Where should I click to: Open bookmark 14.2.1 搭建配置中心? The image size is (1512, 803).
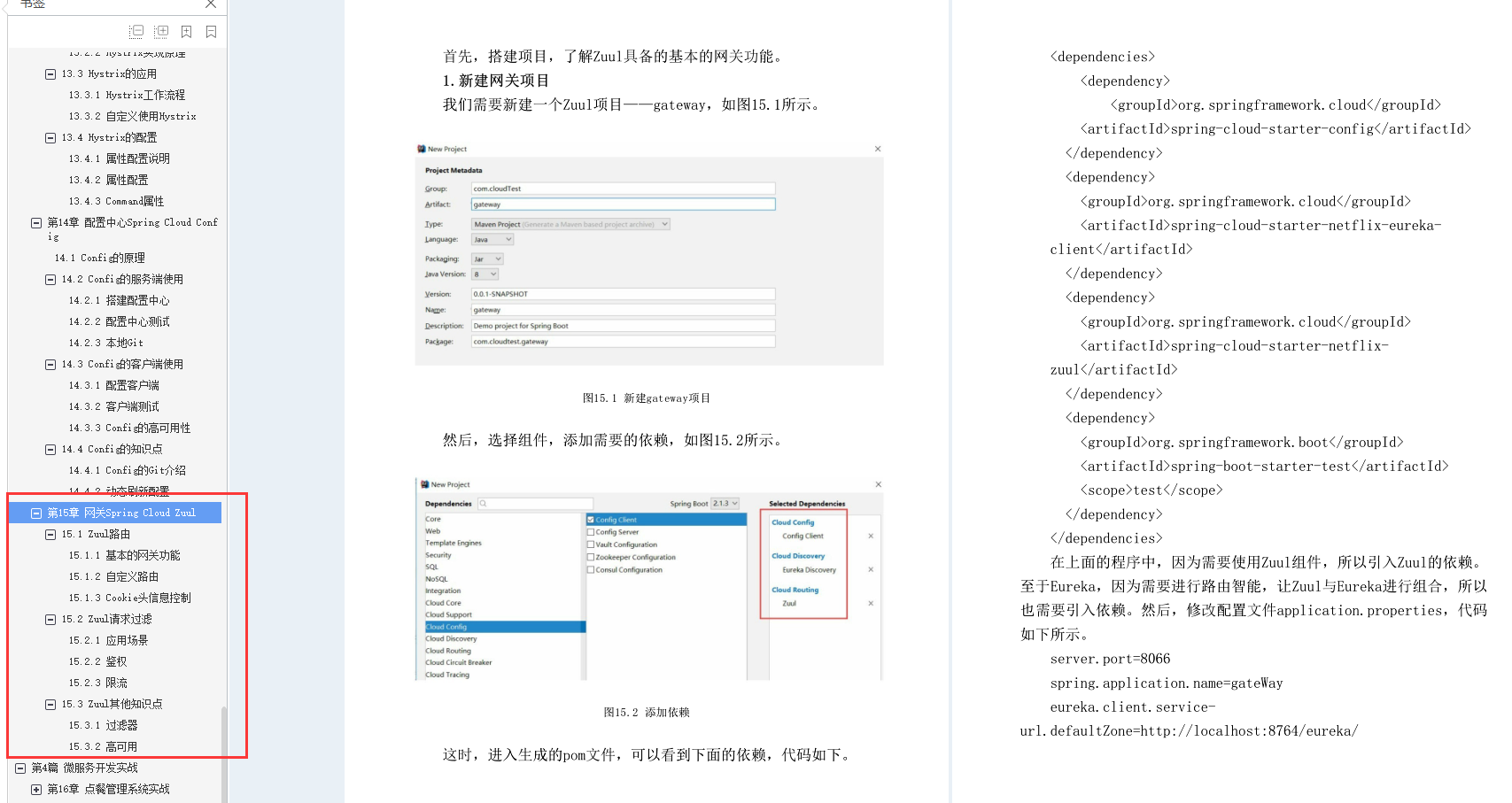119,300
